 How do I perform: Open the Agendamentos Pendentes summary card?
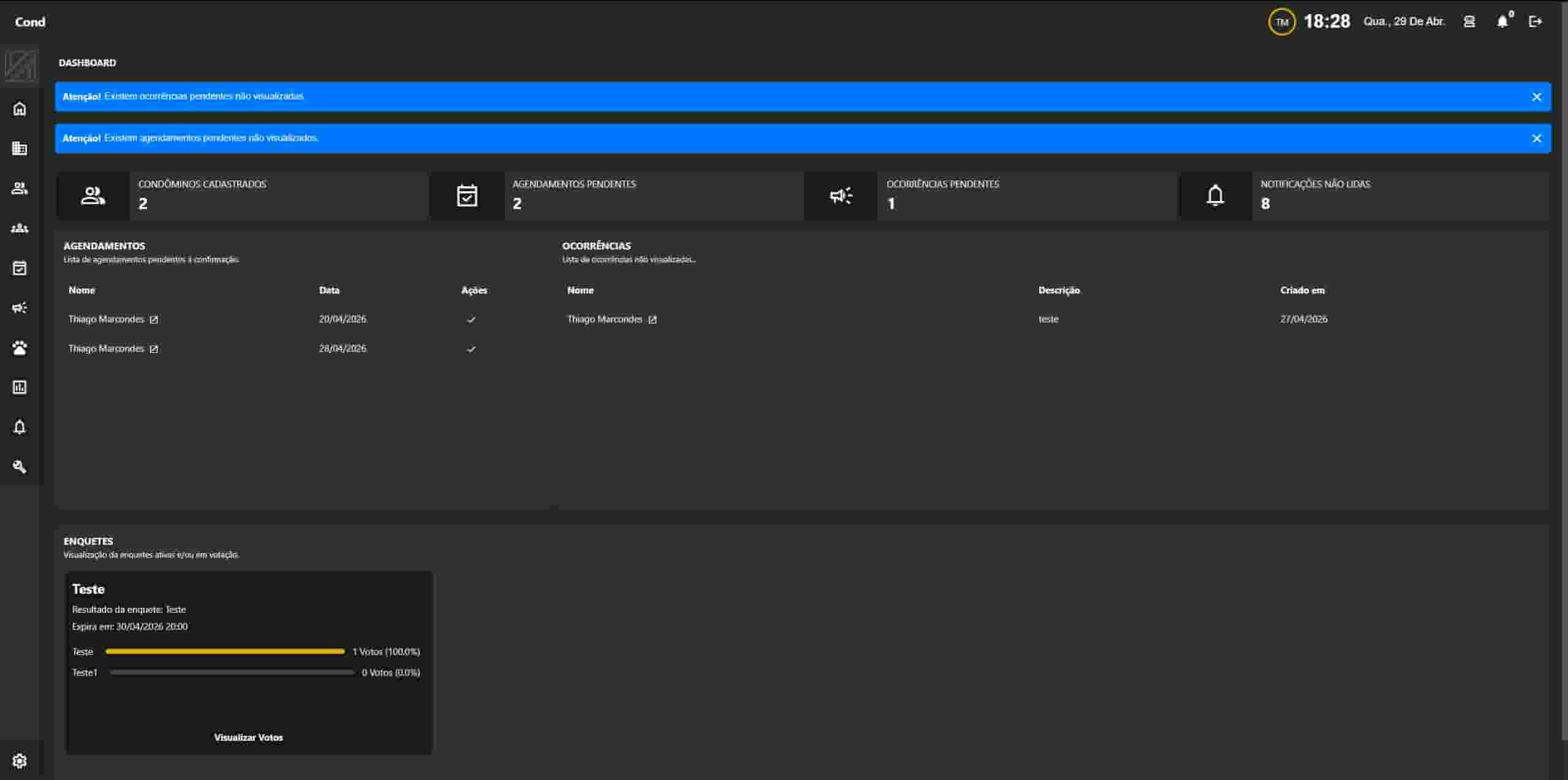click(616, 195)
